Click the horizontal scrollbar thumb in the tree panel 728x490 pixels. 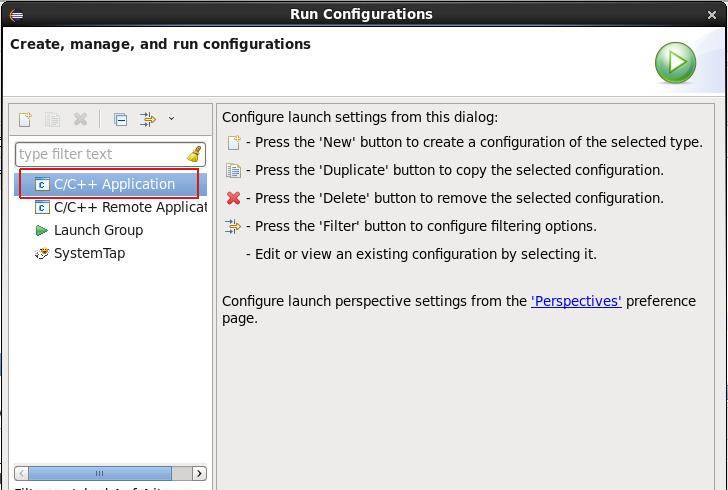tap(100, 473)
